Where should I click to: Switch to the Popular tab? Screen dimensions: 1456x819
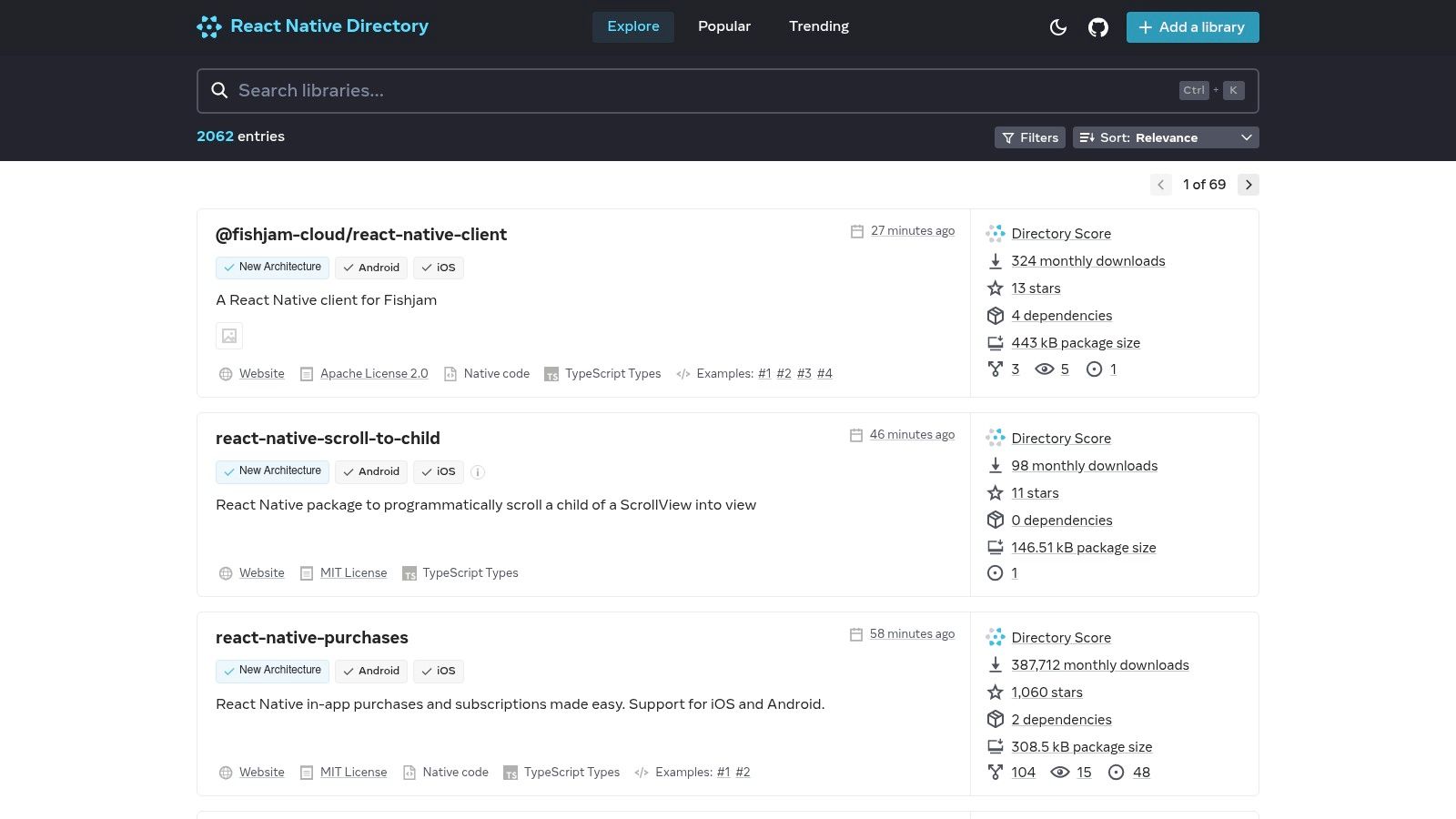click(724, 26)
